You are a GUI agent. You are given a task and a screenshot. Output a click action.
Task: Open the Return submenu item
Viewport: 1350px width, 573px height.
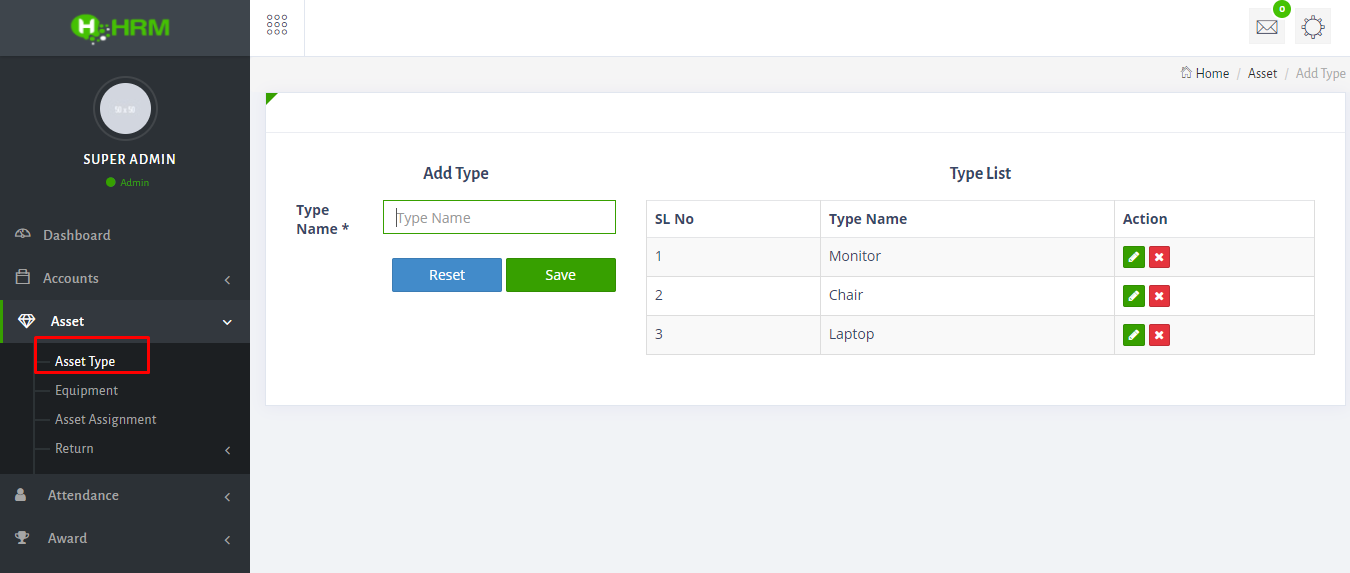pos(74,448)
